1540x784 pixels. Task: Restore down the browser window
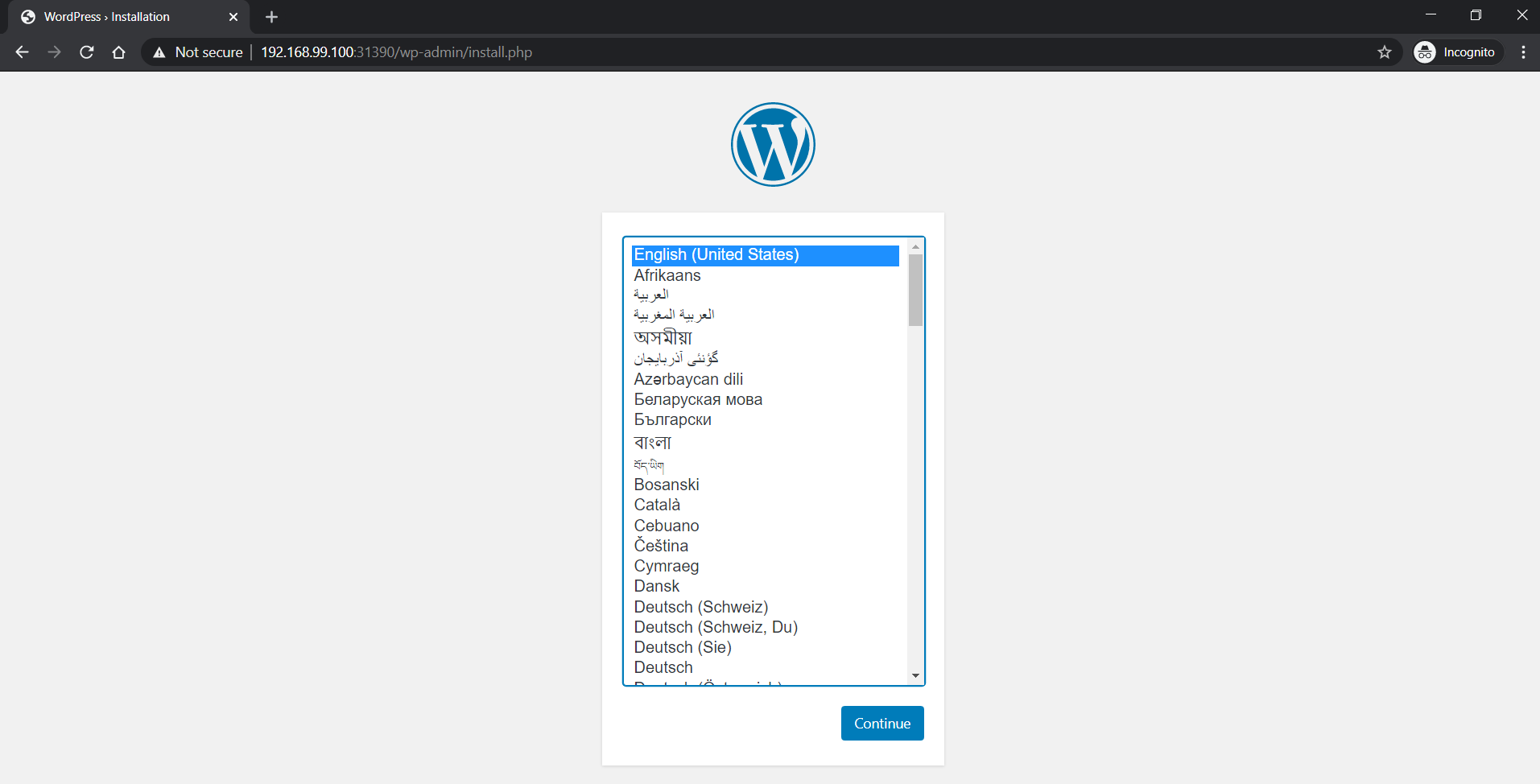tap(1476, 15)
